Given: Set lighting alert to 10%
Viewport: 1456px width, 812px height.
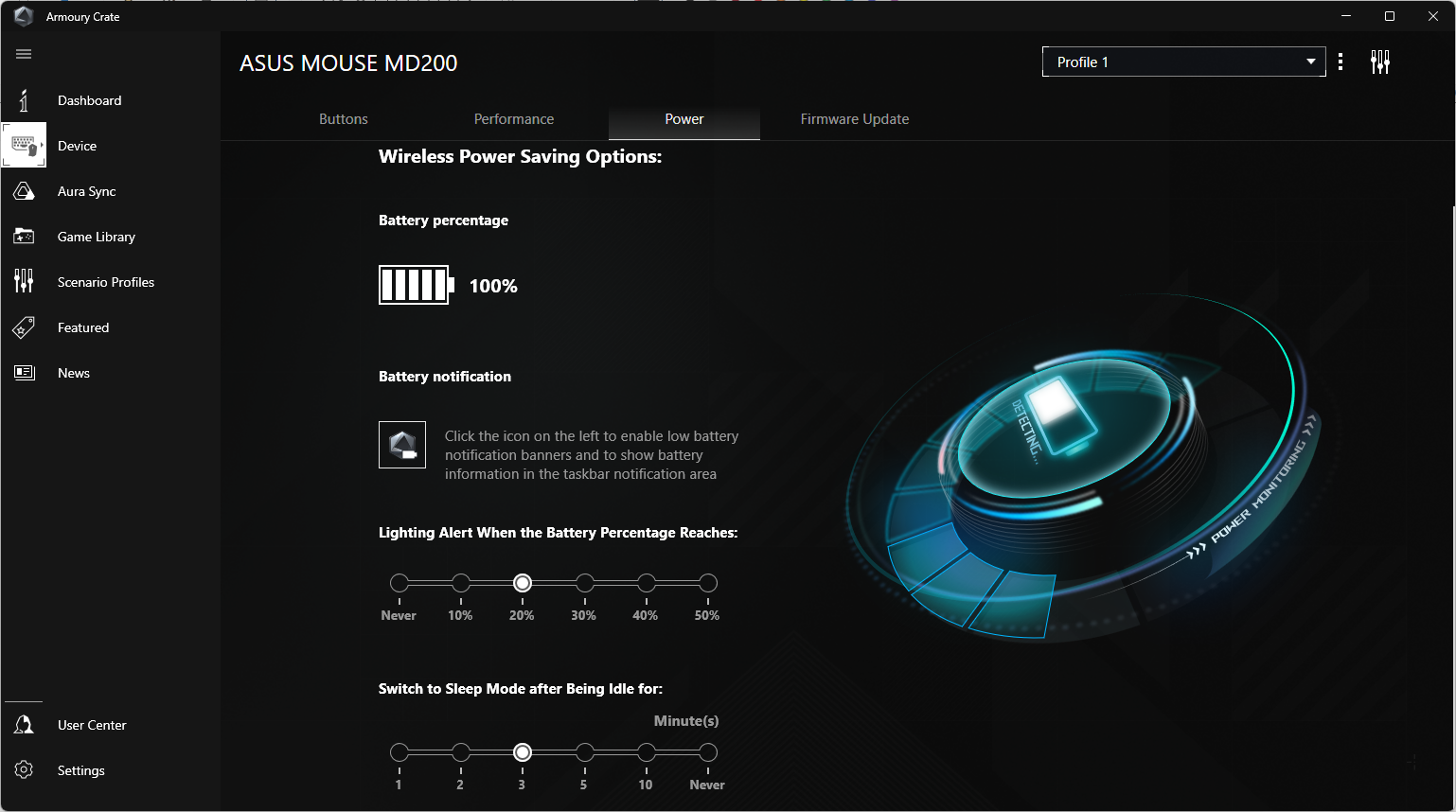Looking at the screenshot, I should click(x=461, y=583).
